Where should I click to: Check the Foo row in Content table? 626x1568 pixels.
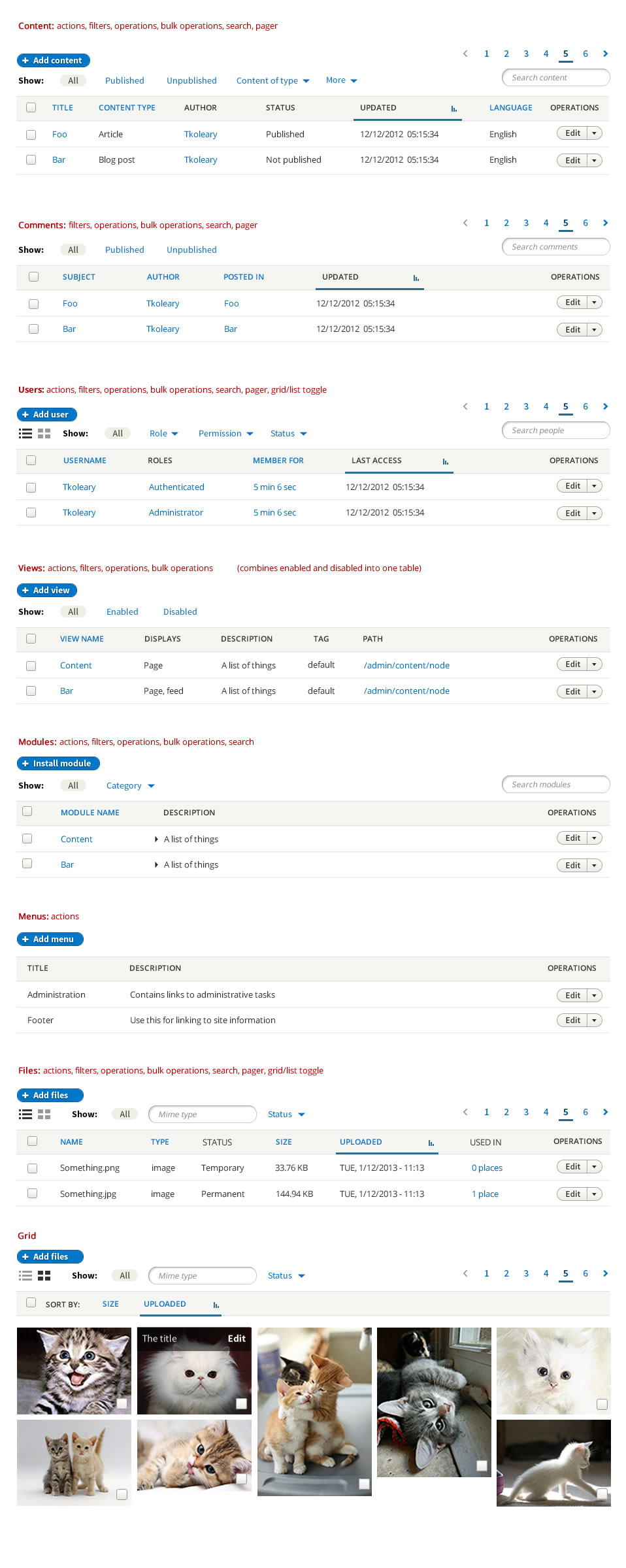coord(31,135)
